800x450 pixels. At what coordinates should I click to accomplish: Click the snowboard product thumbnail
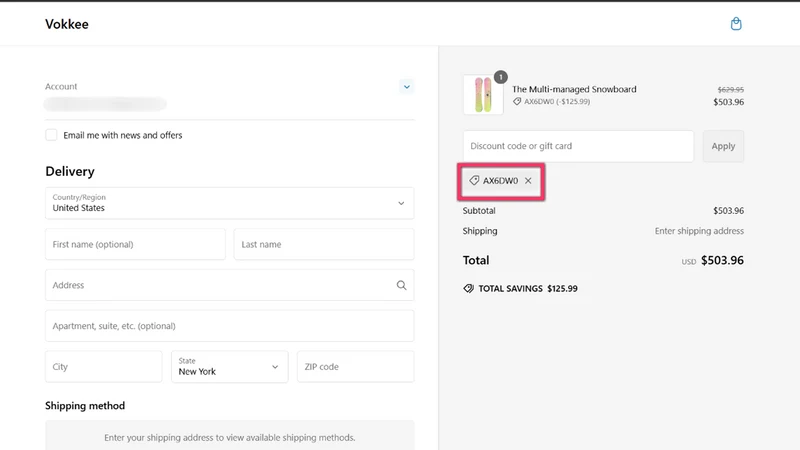pos(483,95)
